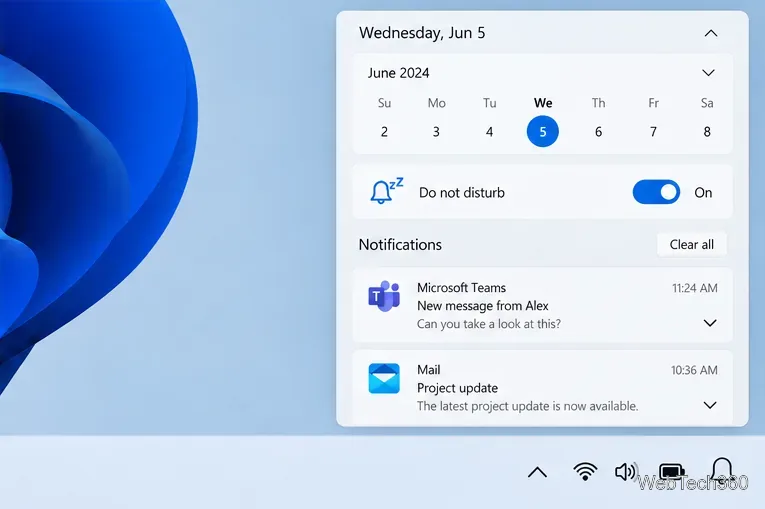Screen dimensions: 765x509
Task: Open notification bell in taskbar
Action: (x=722, y=471)
